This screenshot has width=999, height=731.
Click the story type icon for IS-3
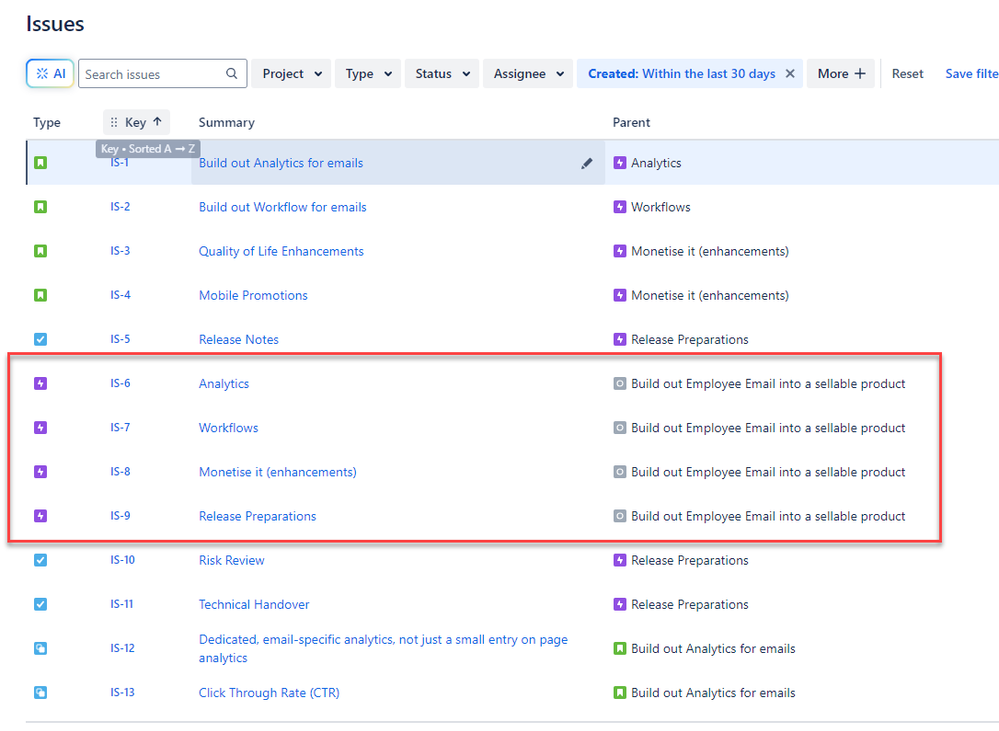(40, 251)
